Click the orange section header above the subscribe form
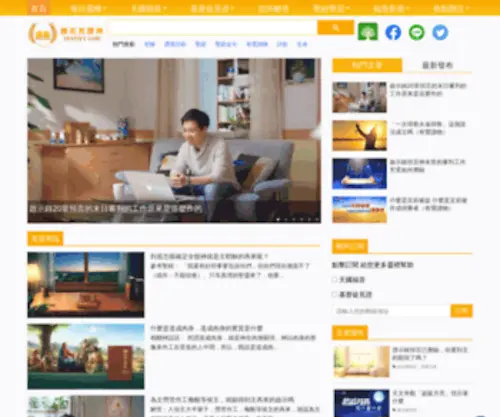Viewport: 500px width, 417px height. tap(350, 247)
